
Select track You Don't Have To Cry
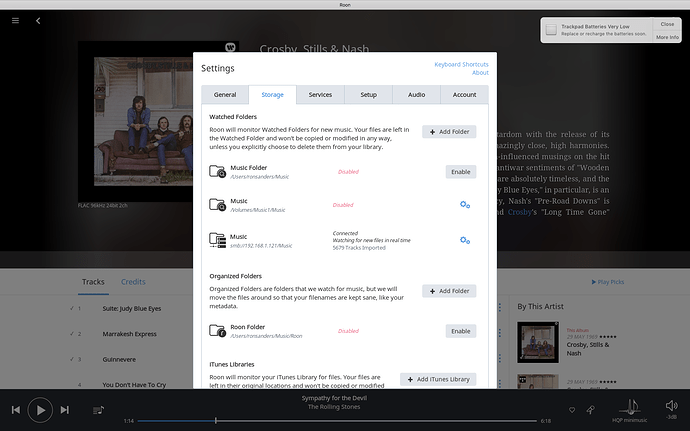tap(134, 385)
